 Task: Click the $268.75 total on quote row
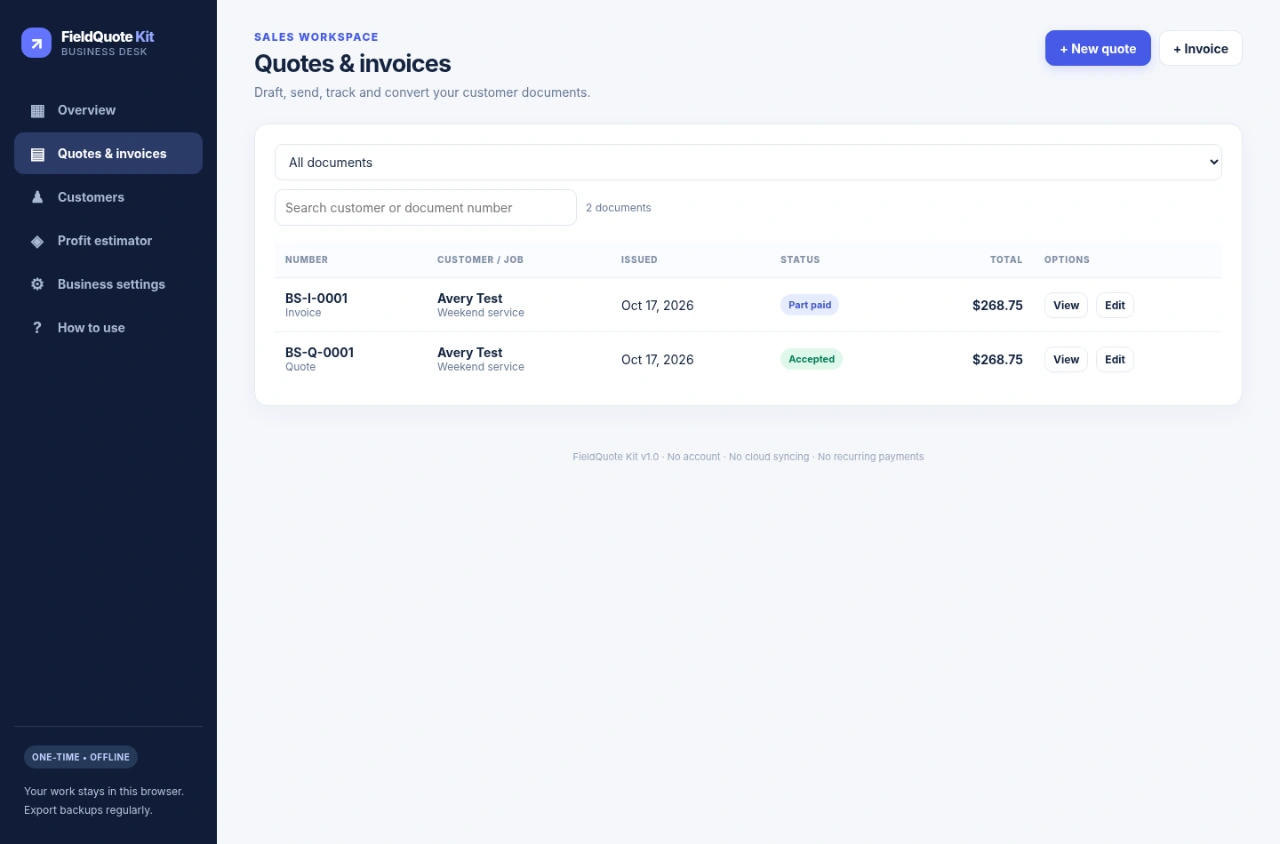coord(997,359)
